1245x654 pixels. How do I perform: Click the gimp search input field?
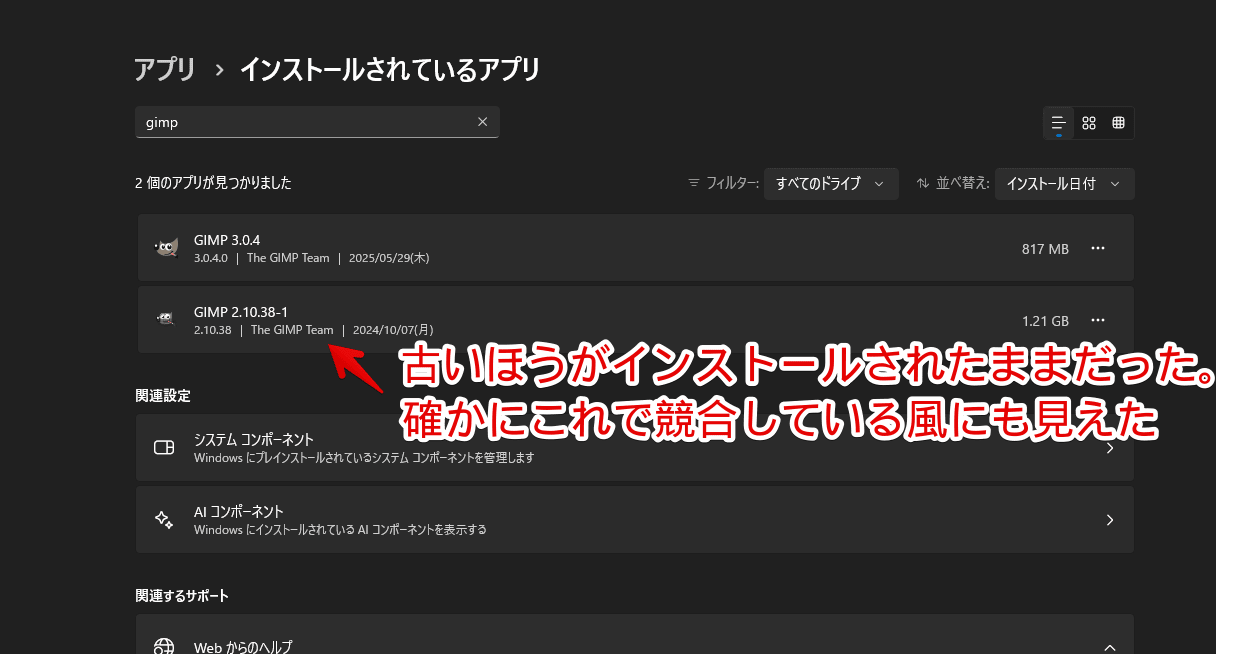317,122
